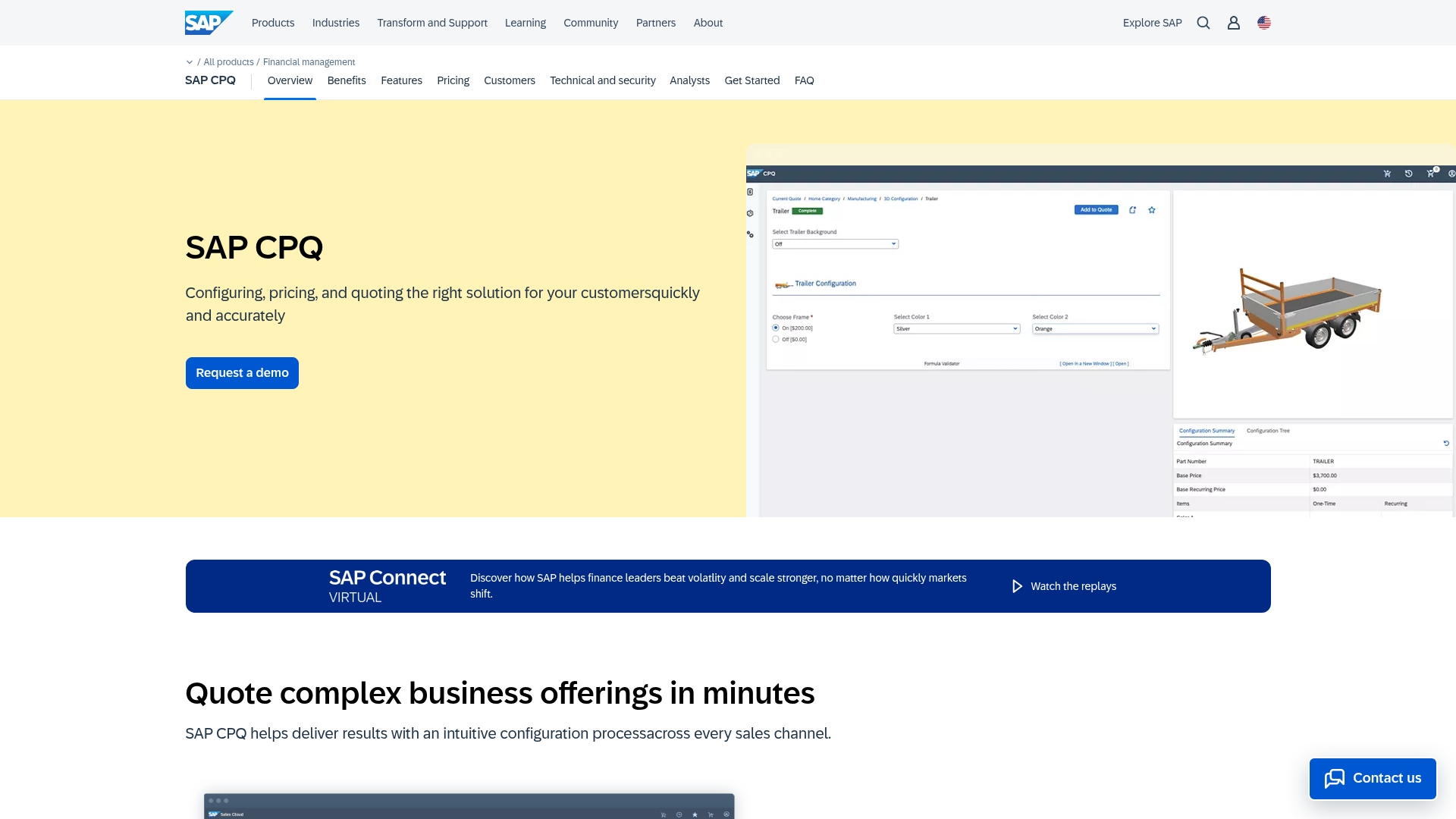Expand the Select Color 1 dropdown showing Silver
This screenshot has width=1456, height=819.
coord(956,328)
